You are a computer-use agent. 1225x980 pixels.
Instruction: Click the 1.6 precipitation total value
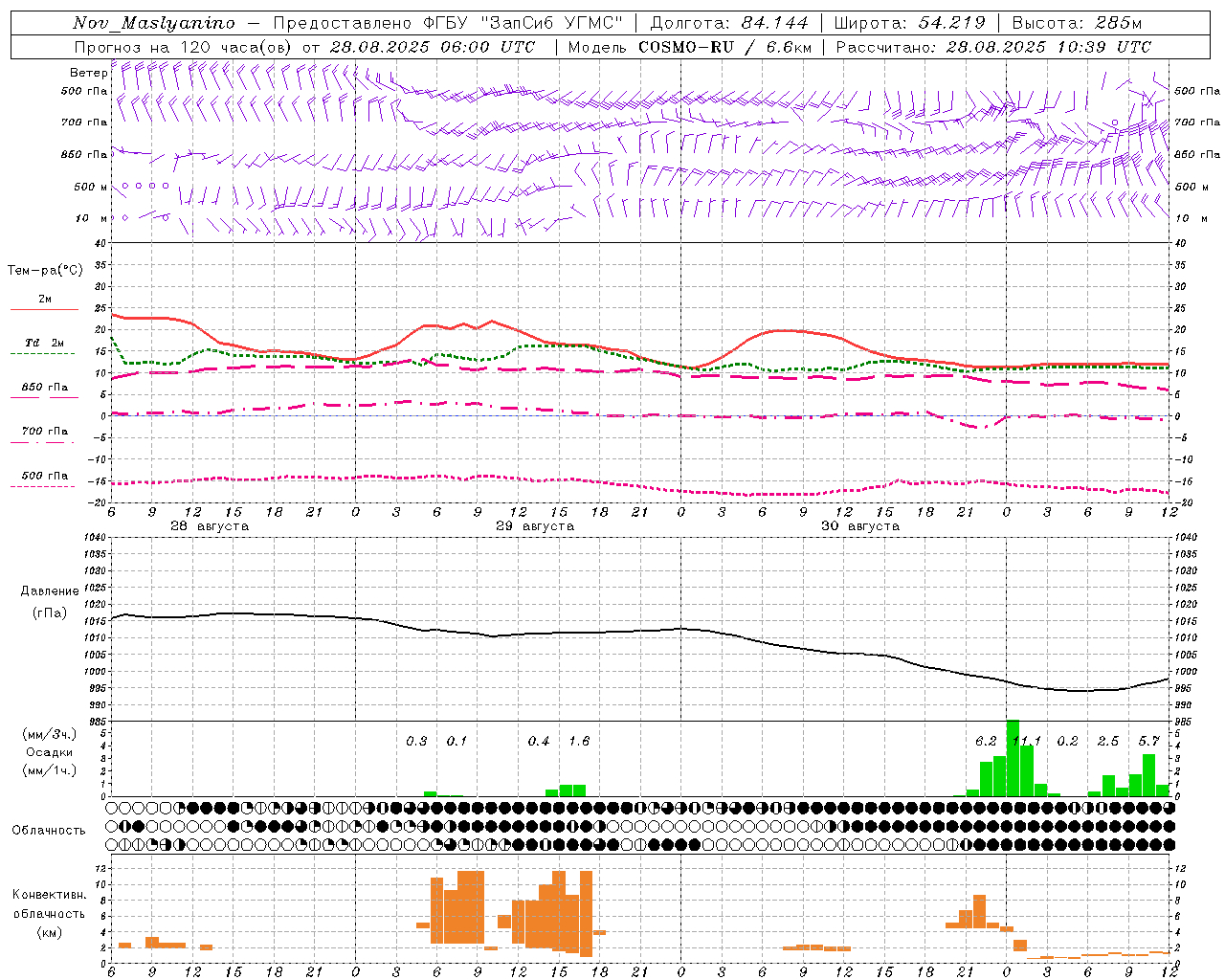579,742
